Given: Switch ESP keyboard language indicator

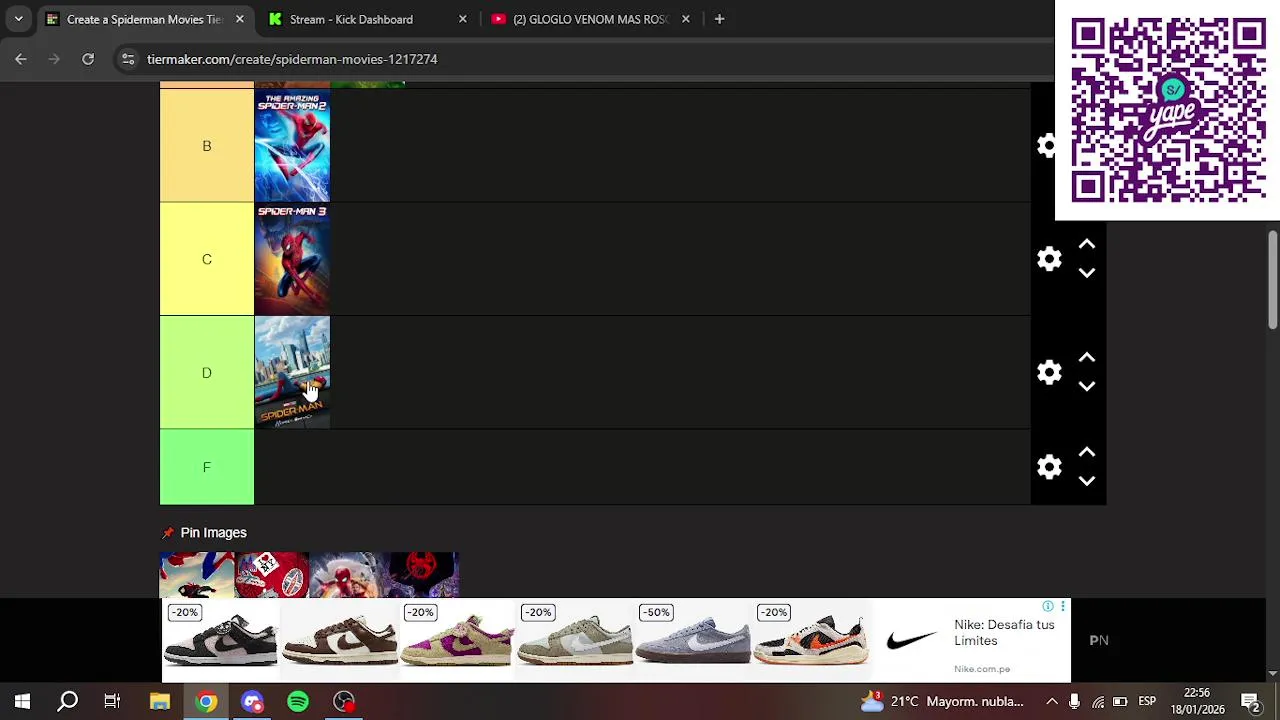Looking at the screenshot, I should (1147, 702).
